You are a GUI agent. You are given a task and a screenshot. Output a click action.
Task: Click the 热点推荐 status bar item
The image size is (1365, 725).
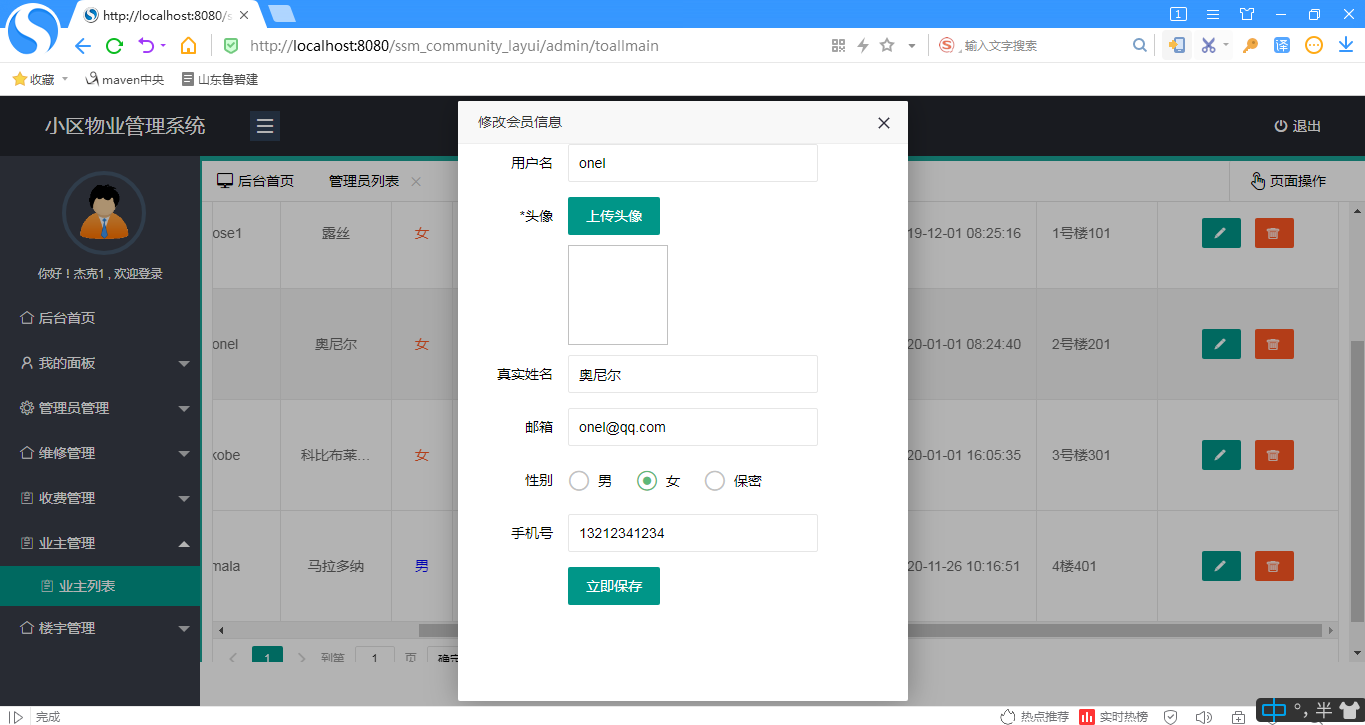pyautogui.click(x=1035, y=716)
